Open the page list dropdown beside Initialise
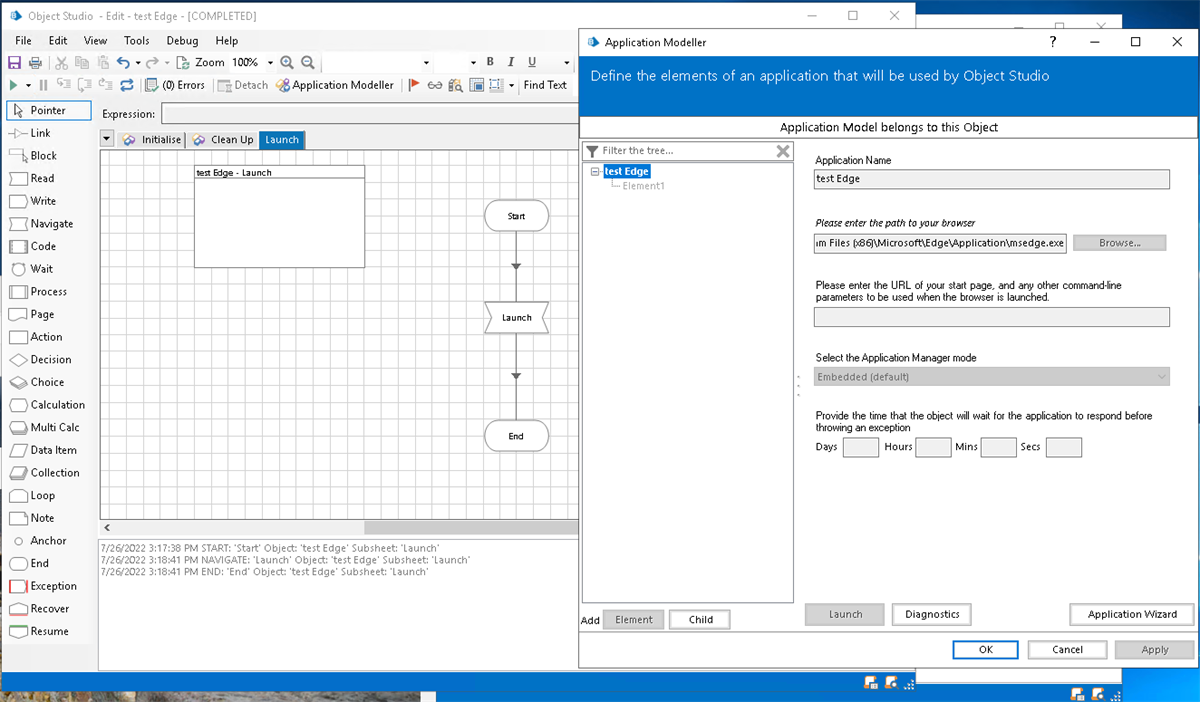The height and width of the screenshot is (702, 1200). (108, 139)
